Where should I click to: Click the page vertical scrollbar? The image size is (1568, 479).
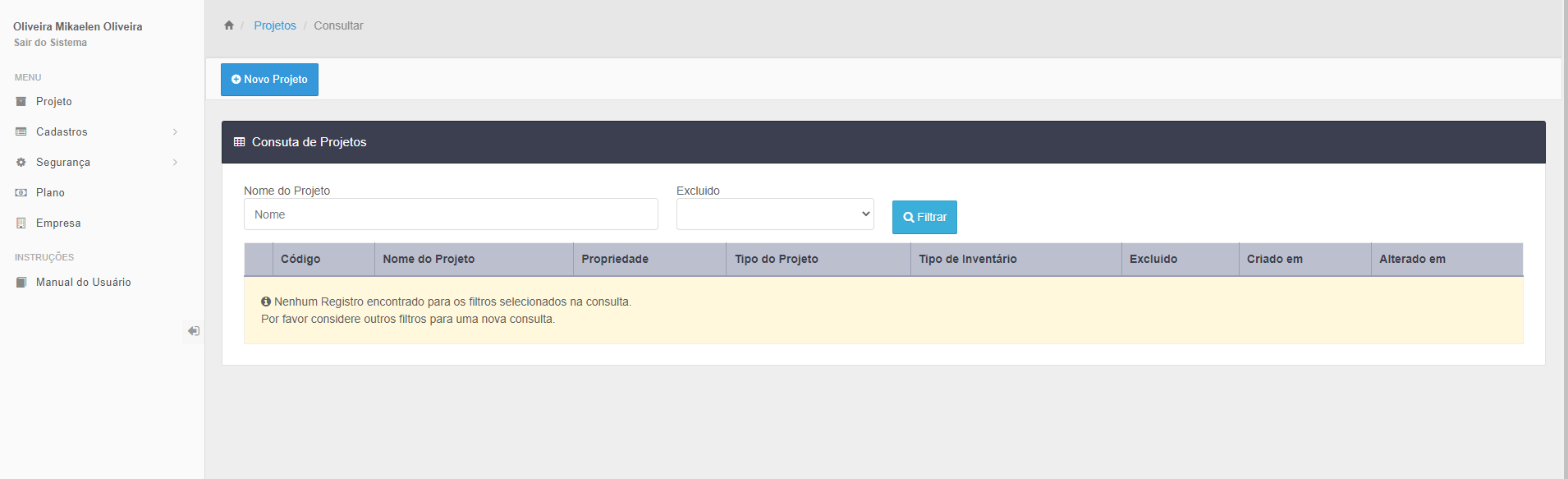point(1565,239)
